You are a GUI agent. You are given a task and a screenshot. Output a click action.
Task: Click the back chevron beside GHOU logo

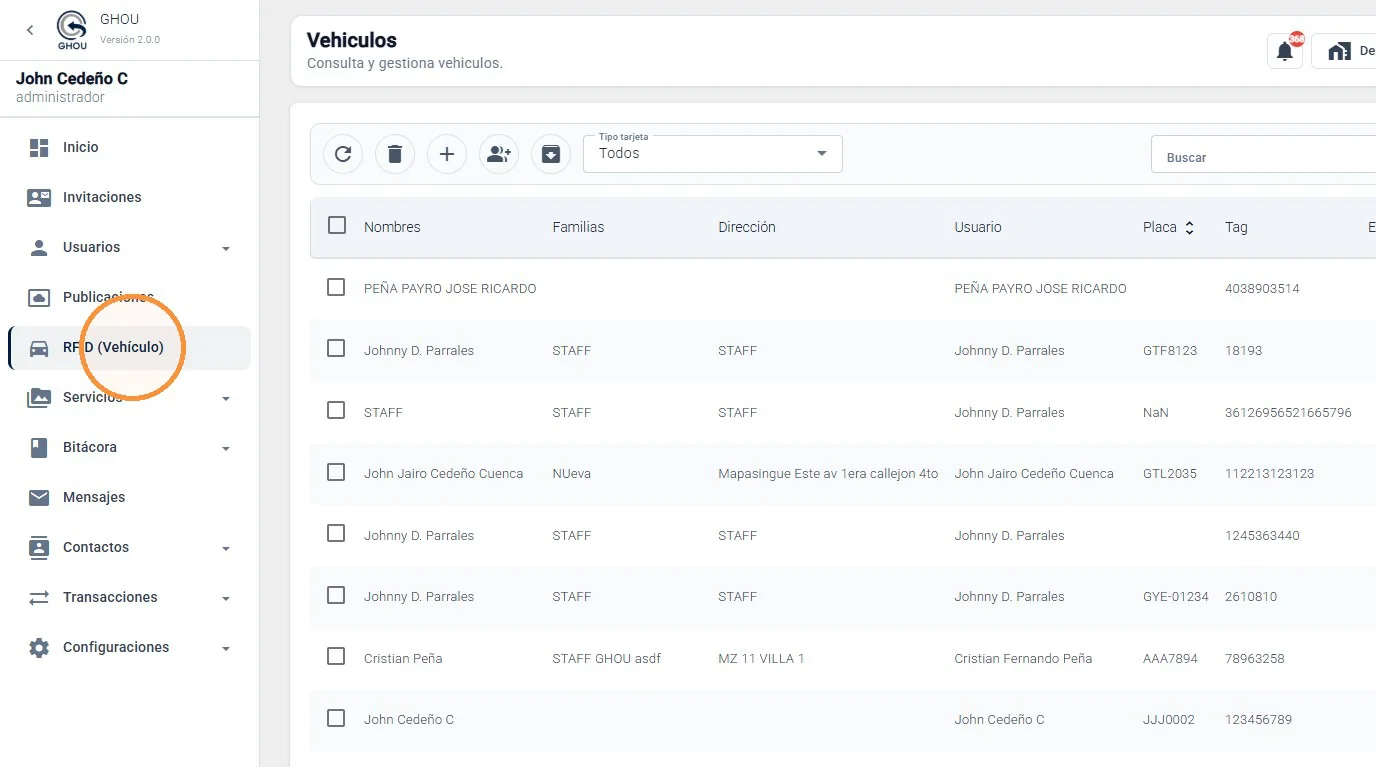(30, 30)
